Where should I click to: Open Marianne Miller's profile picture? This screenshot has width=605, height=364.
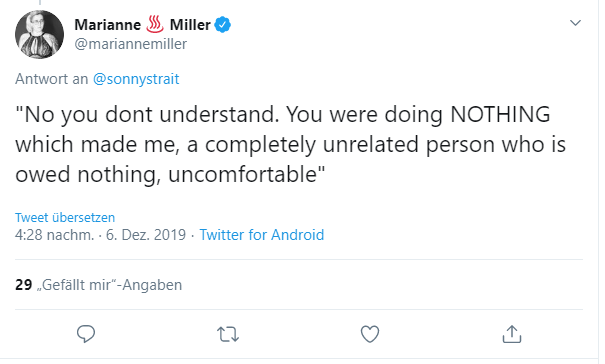click(x=39, y=34)
